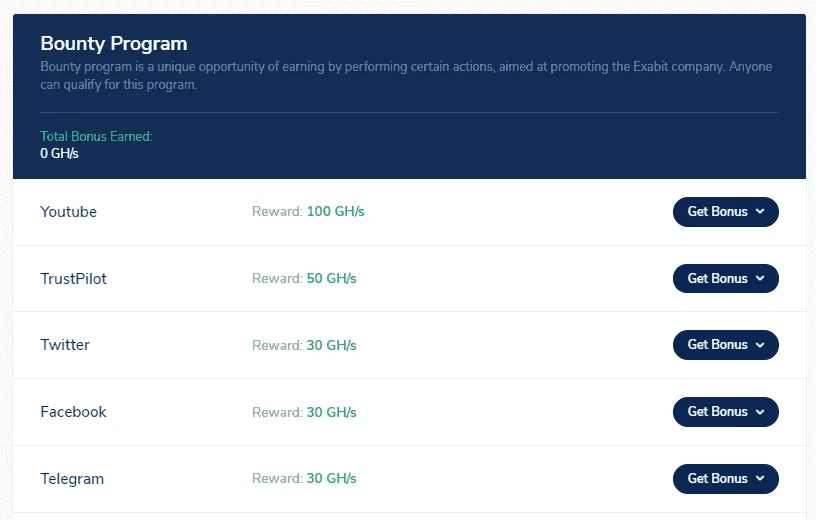Expand the Twitter row chevron arrow
Viewport: 816px width, 520px height.
point(760,345)
